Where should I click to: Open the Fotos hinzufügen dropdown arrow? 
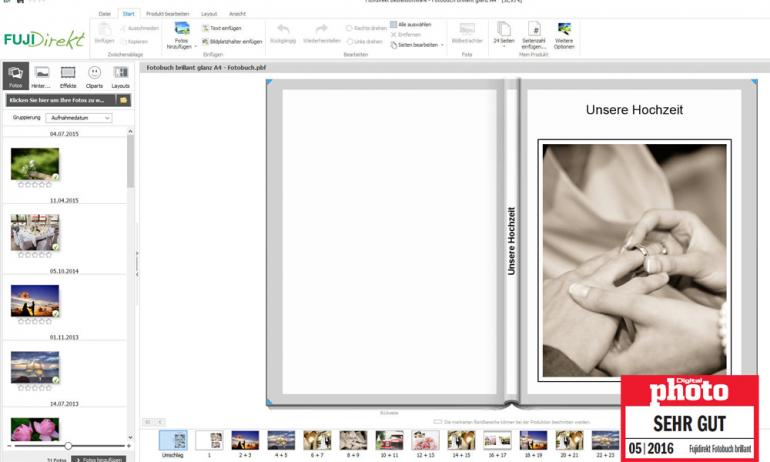195,47
